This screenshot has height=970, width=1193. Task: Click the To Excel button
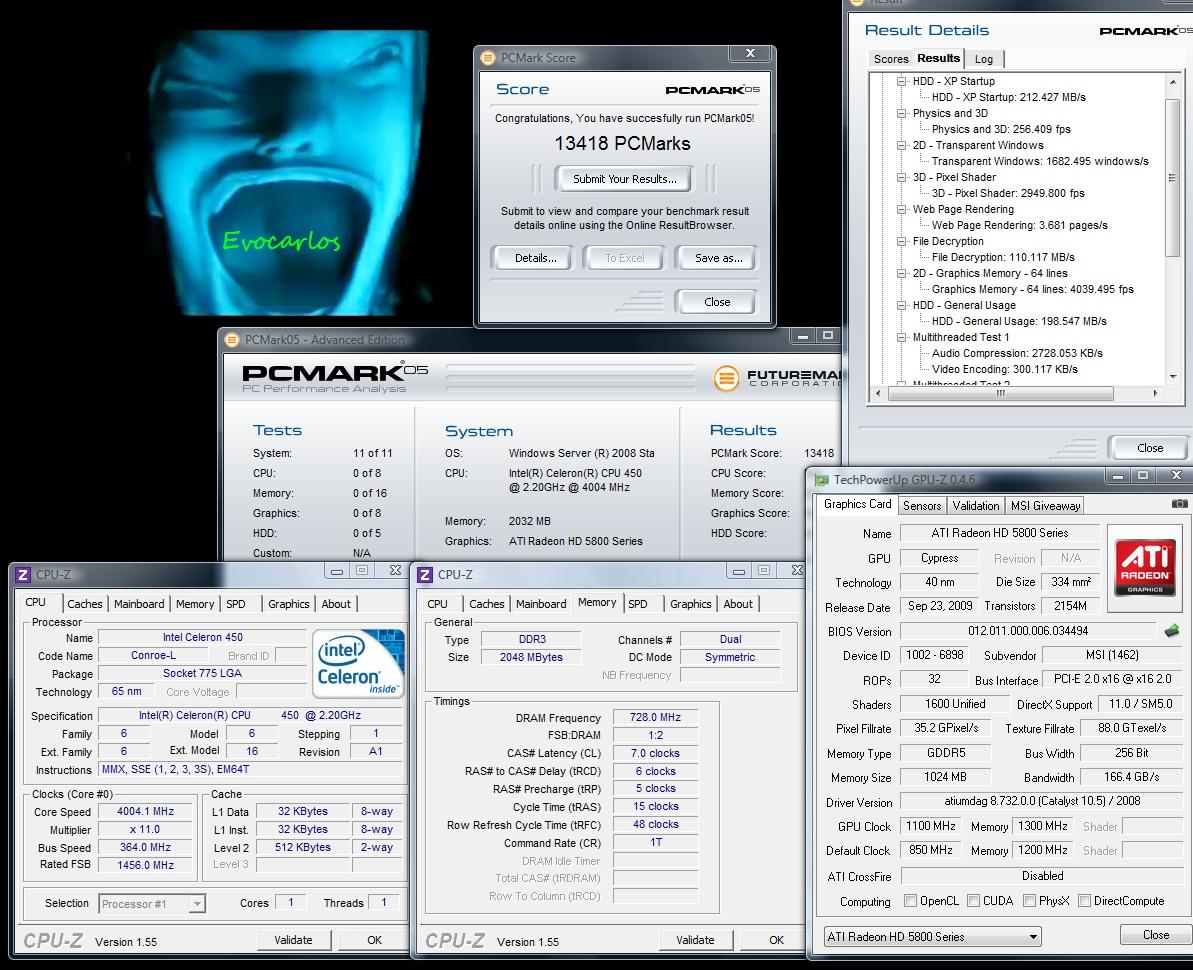[625, 258]
